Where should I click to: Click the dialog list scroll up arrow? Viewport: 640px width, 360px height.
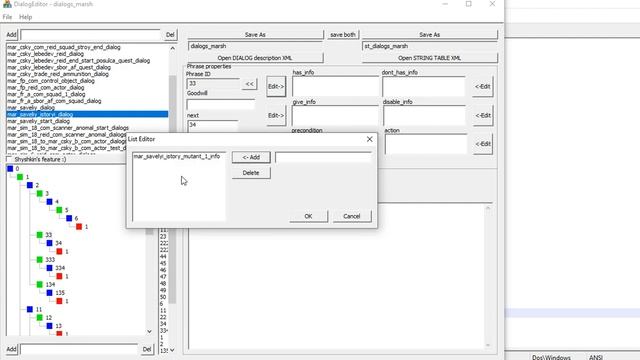coord(172,48)
